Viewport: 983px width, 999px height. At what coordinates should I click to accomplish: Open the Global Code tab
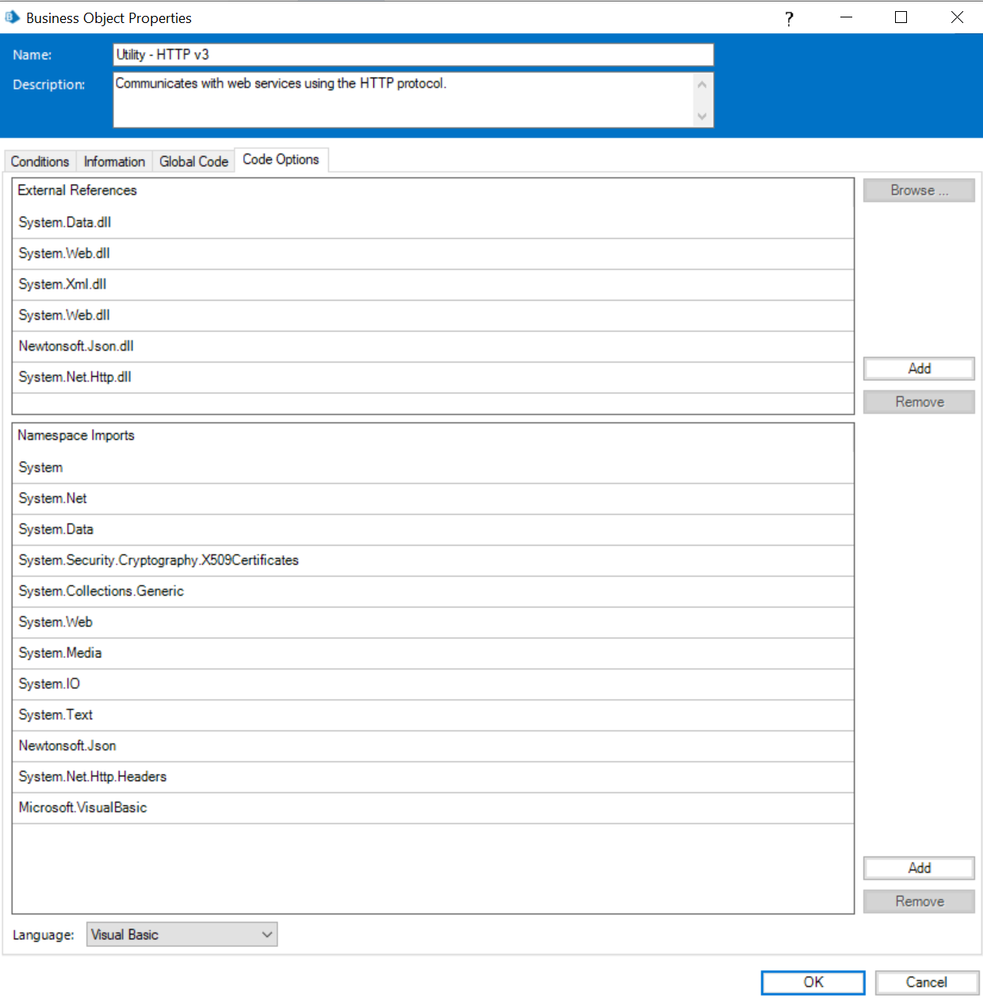pyautogui.click(x=194, y=162)
